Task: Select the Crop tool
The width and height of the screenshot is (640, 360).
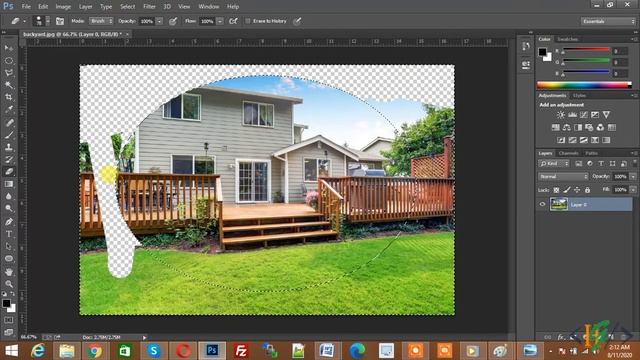Action: [9, 98]
